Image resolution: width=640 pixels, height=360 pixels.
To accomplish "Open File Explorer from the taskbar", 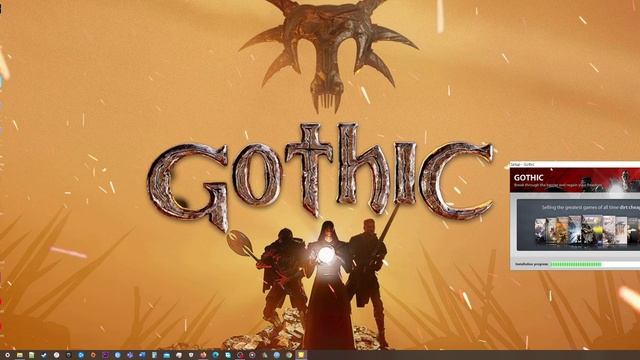I will pos(20,355).
